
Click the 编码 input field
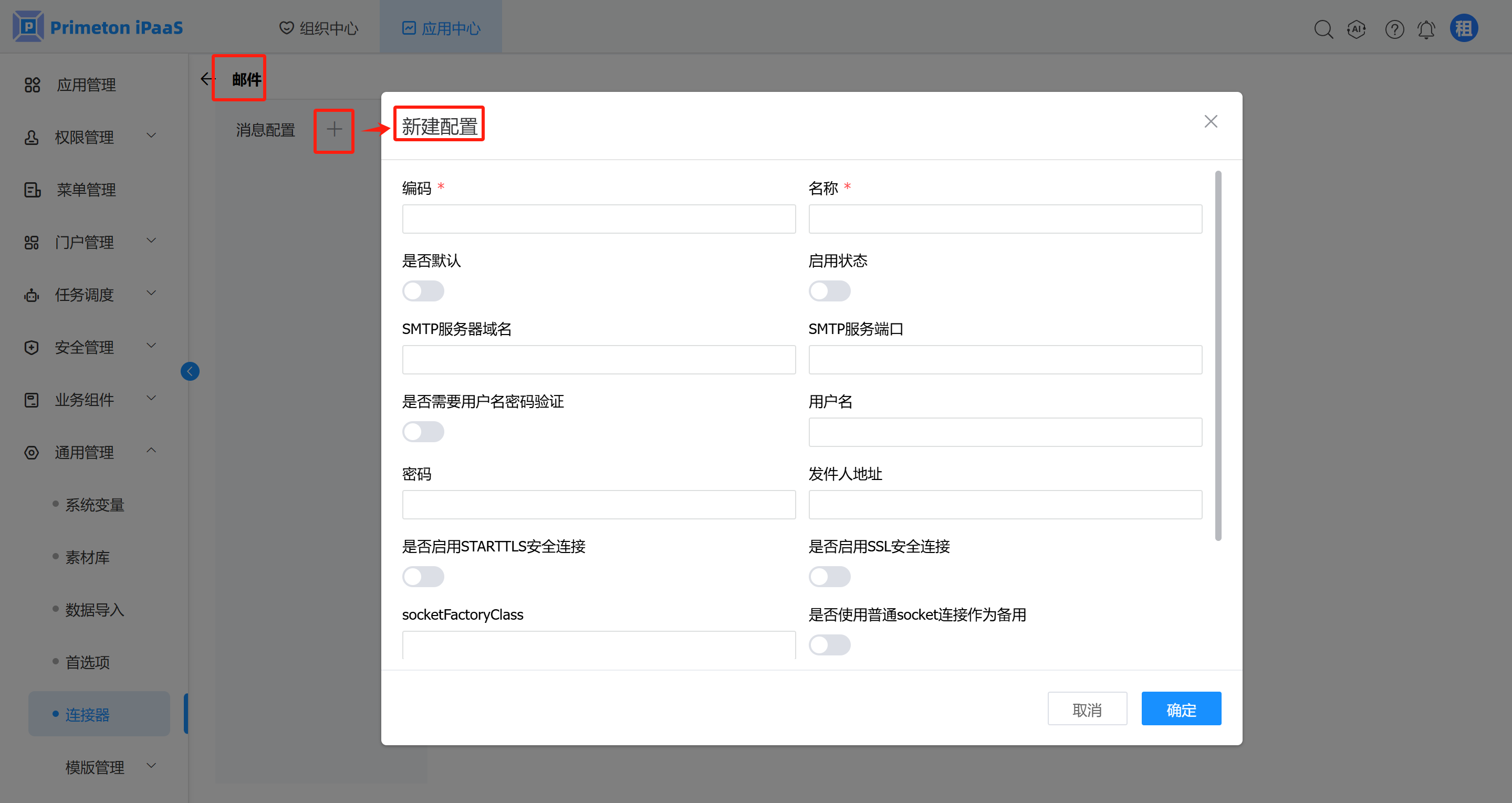[x=598, y=219]
